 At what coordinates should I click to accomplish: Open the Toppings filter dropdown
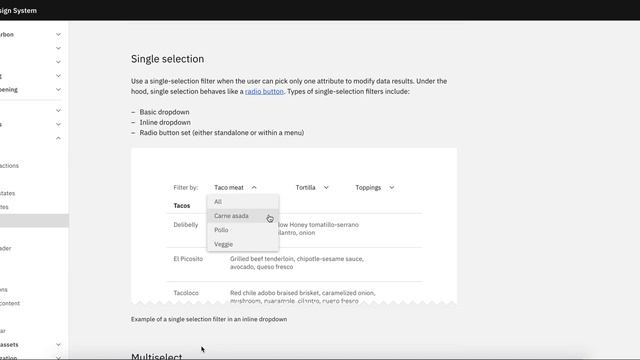point(375,187)
